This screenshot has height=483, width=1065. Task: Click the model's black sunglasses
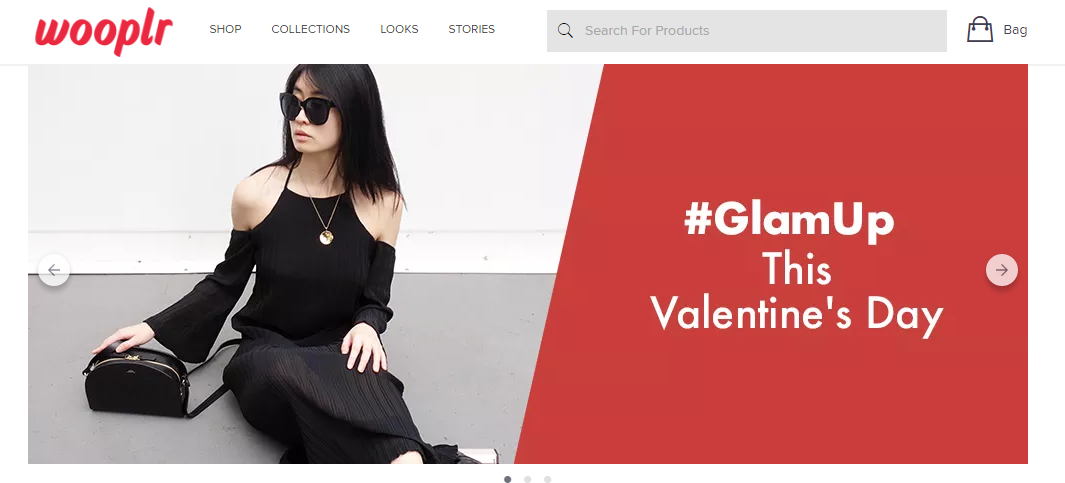coord(308,108)
